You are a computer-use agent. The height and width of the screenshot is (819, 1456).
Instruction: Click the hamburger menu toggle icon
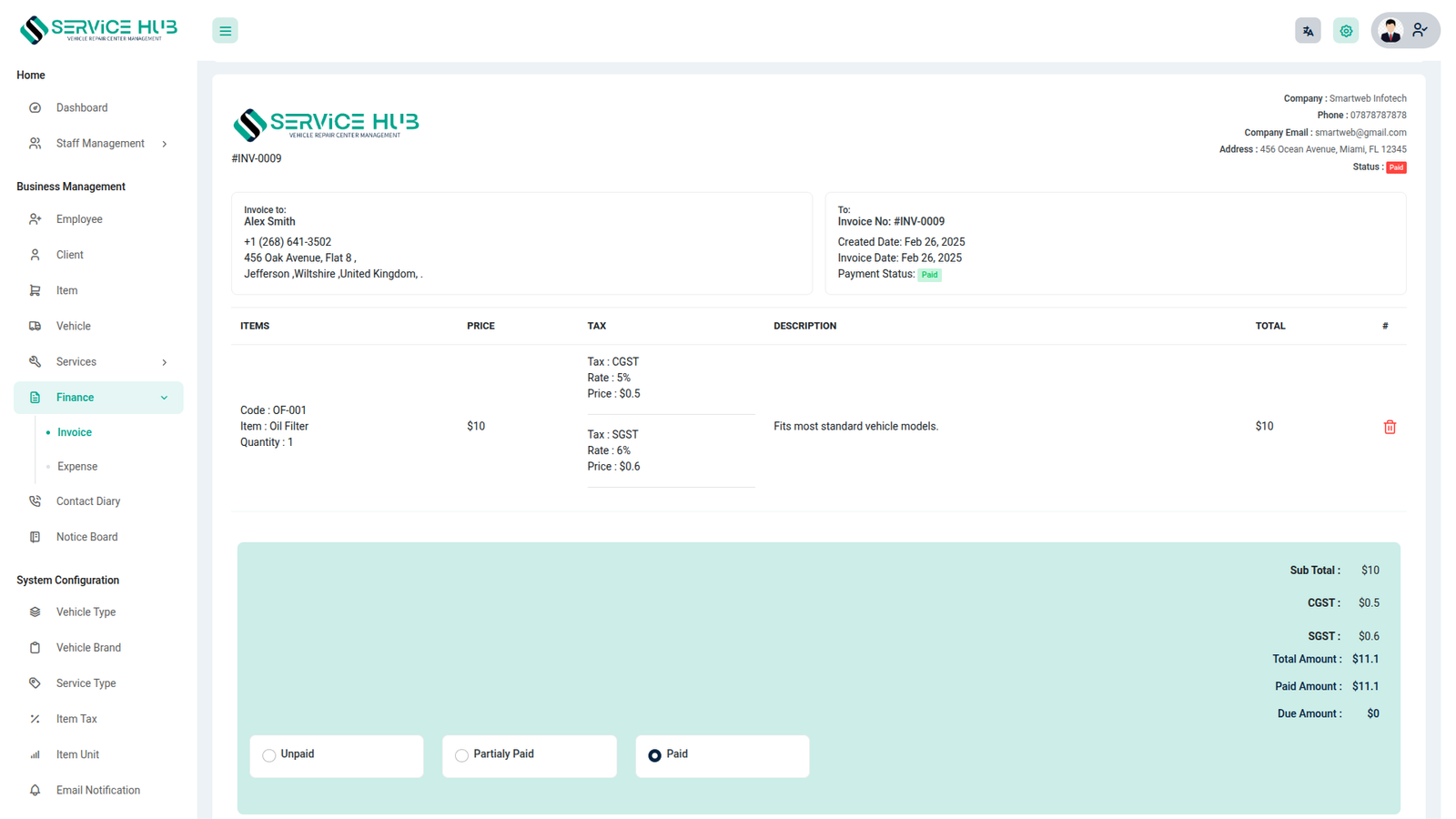pos(225,31)
